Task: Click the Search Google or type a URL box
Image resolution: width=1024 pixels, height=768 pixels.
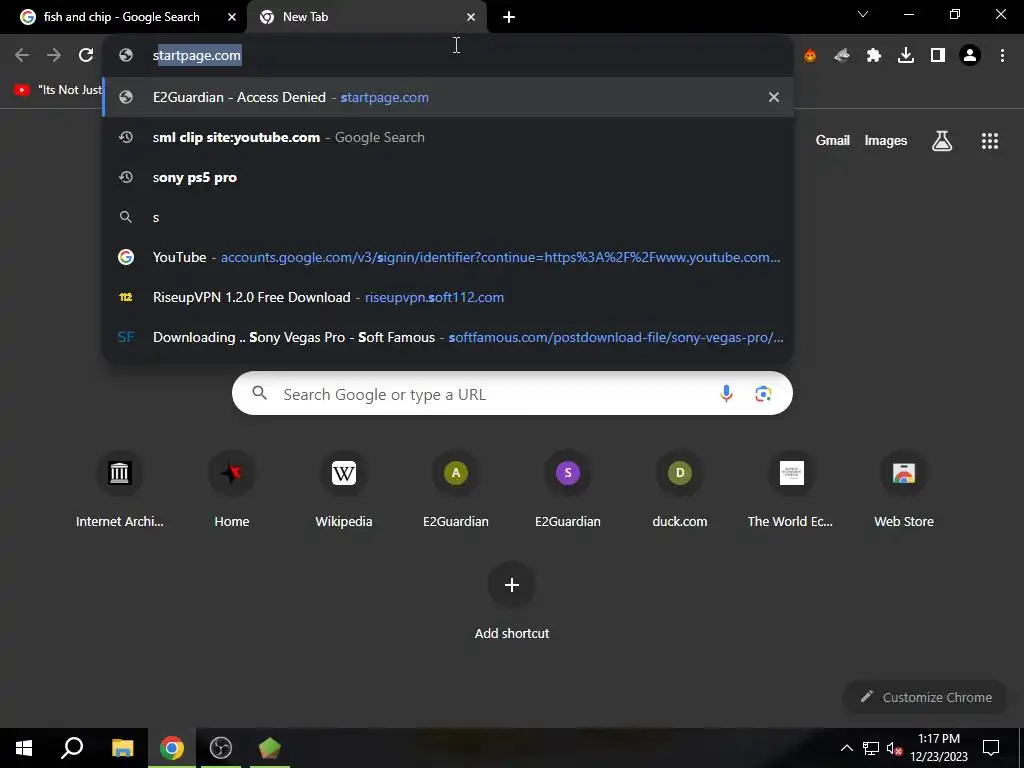Action: pos(512,394)
